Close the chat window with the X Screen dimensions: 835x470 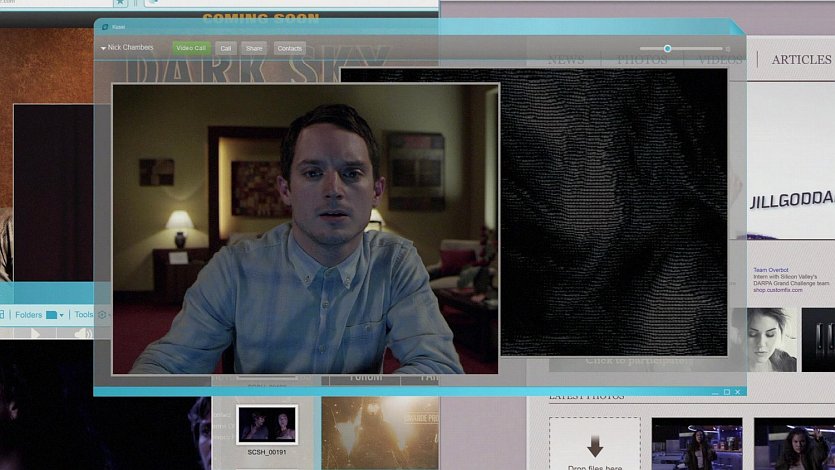739,392
